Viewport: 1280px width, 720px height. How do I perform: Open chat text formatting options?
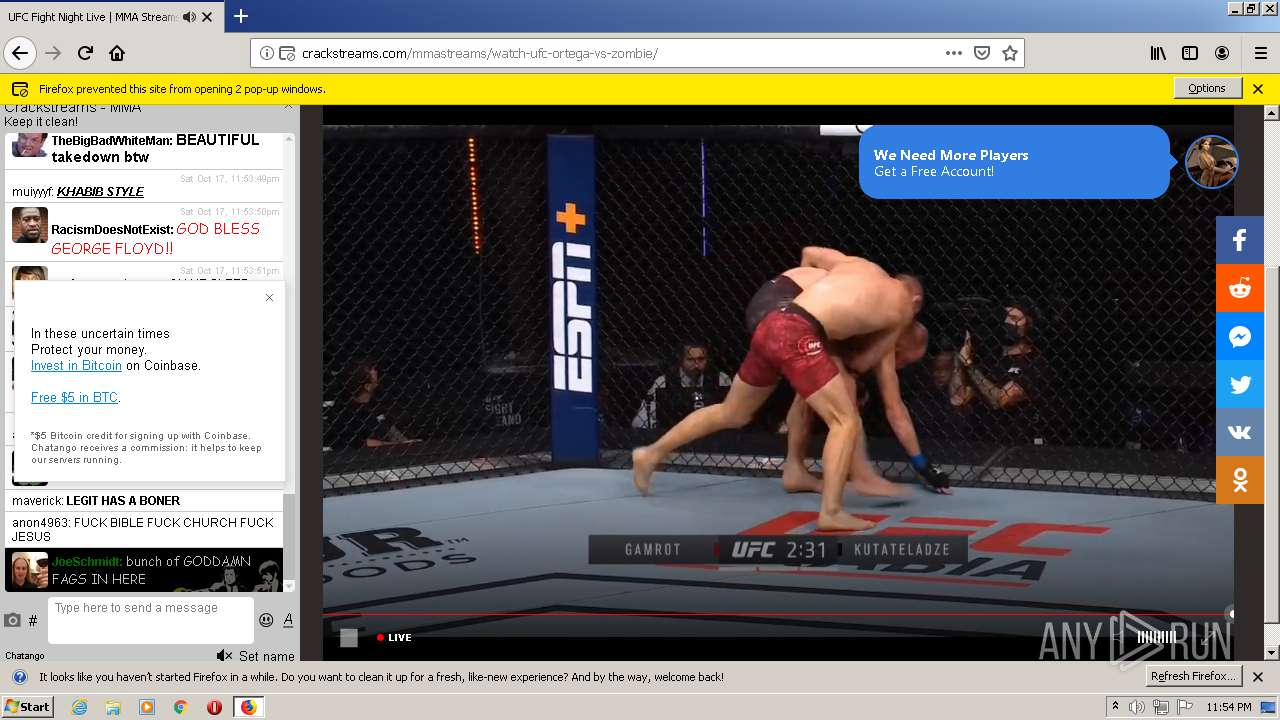[288, 620]
